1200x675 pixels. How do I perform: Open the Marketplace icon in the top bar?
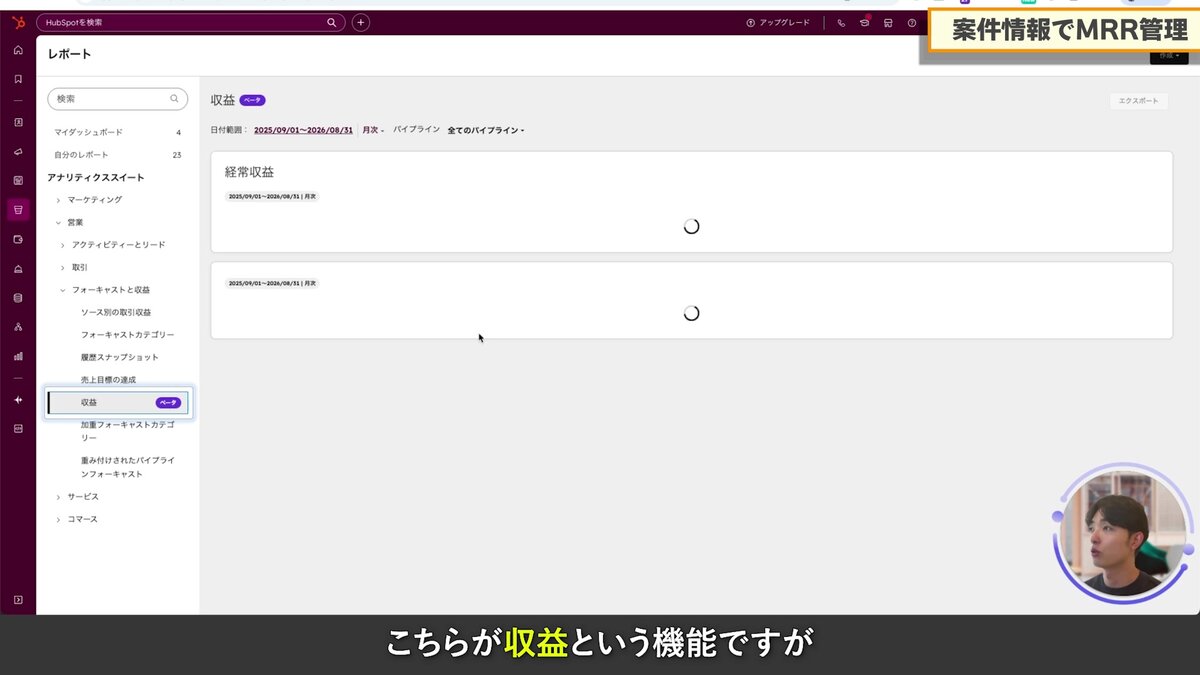click(x=888, y=22)
